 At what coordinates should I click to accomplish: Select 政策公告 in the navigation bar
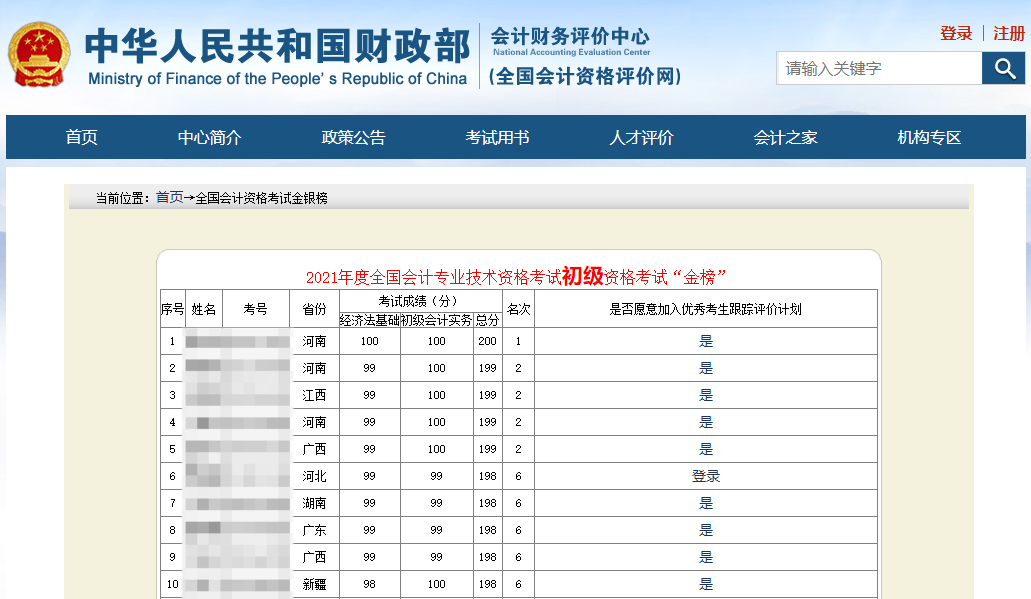(353, 138)
